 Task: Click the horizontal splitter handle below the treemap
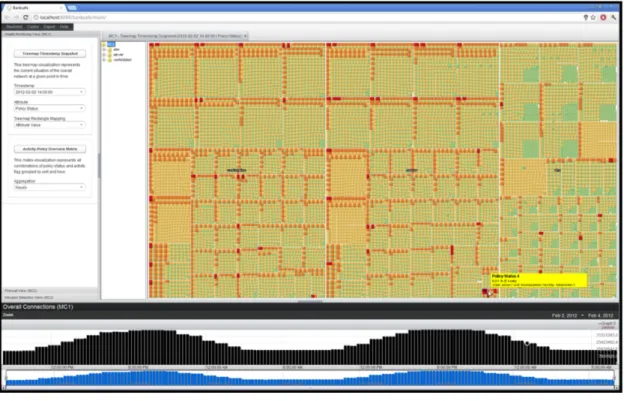point(310,301)
